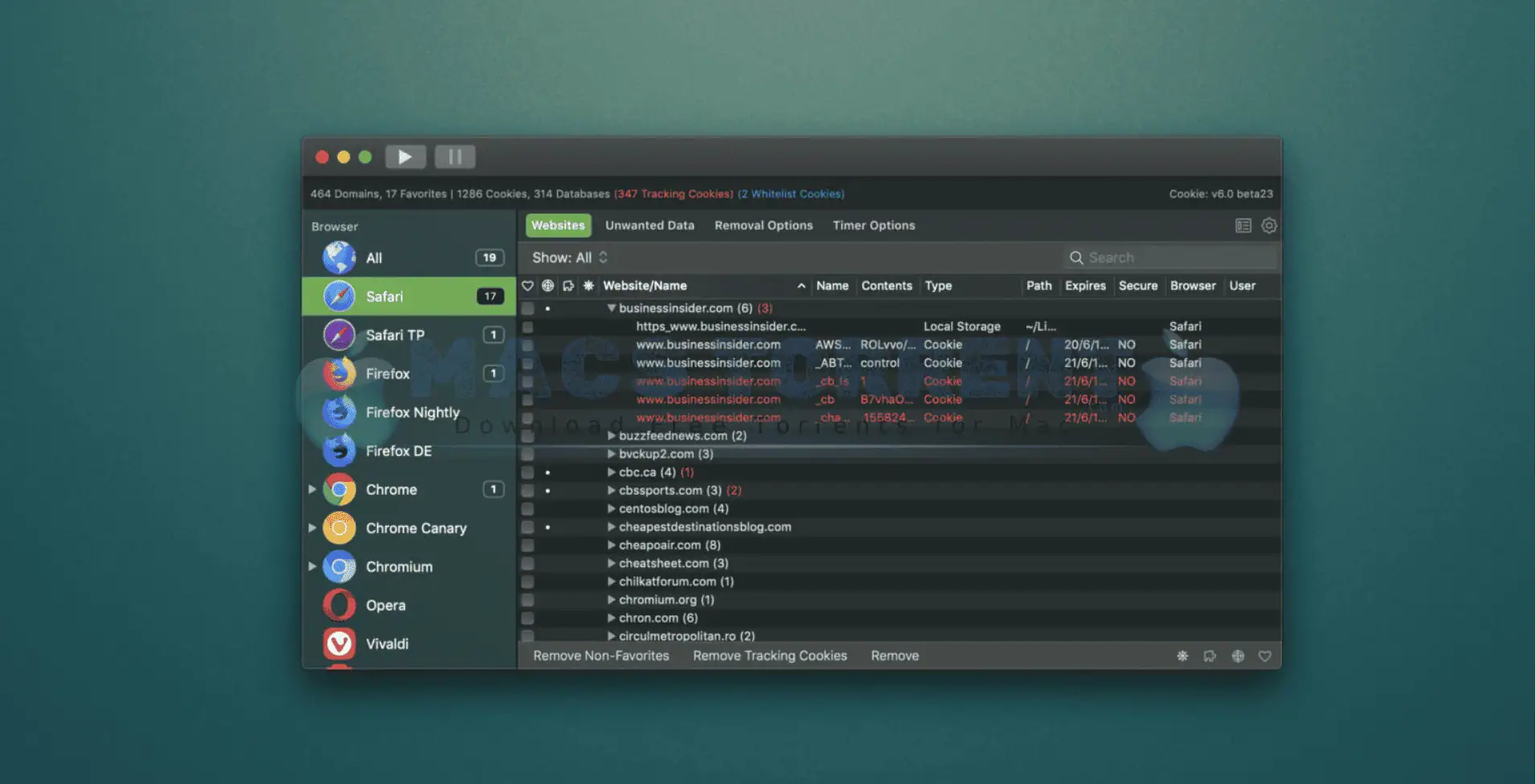Pick the Firefox DE icon

(339, 451)
